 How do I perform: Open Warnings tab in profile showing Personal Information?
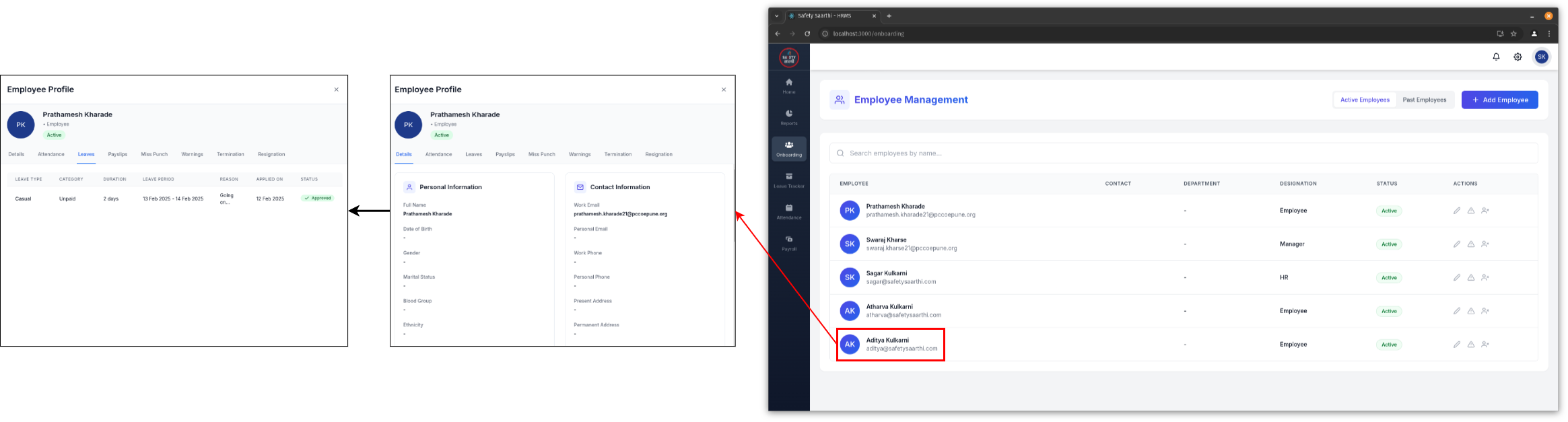tap(579, 154)
